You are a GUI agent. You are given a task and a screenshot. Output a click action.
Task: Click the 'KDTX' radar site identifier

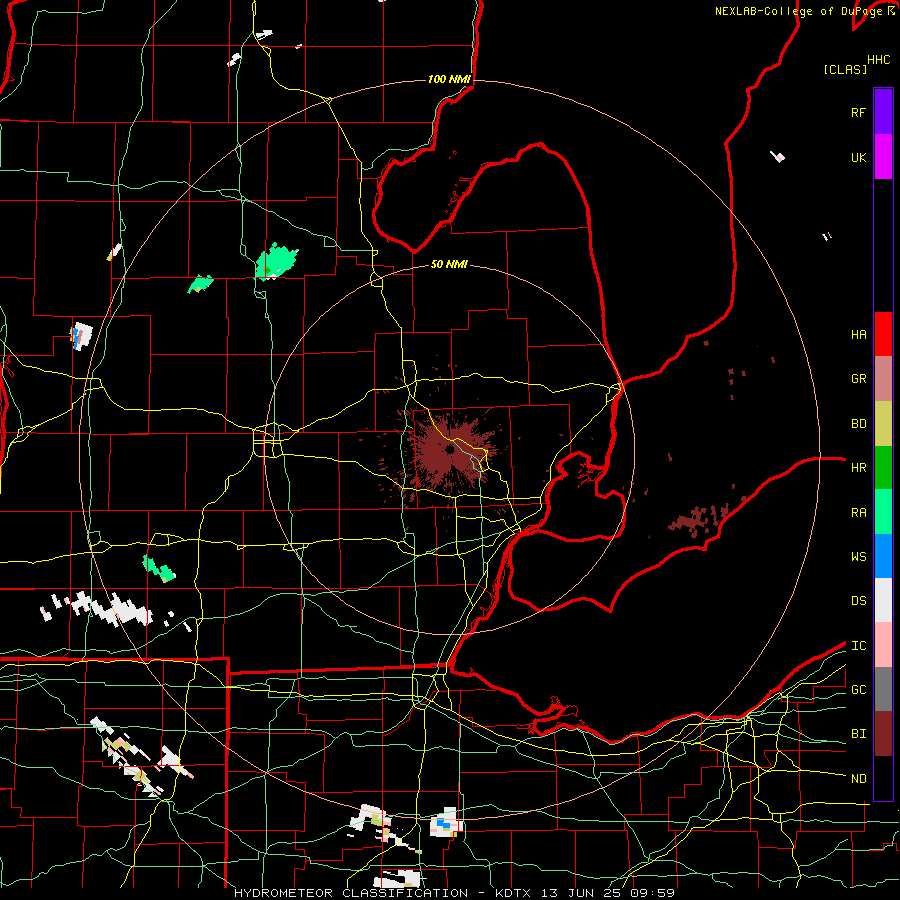[514, 893]
